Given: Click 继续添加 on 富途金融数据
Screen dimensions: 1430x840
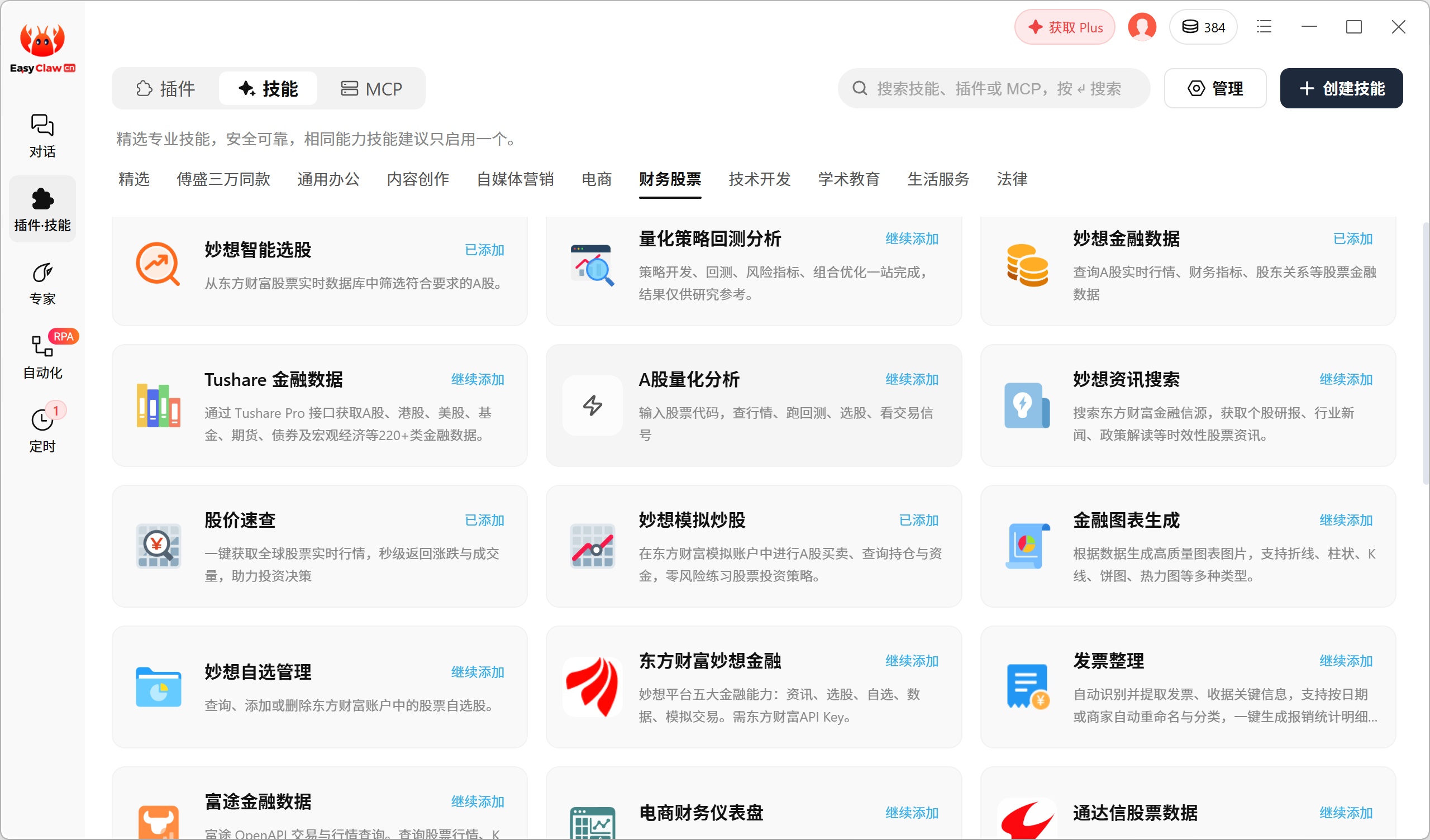Looking at the screenshot, I should click(477, 802).
